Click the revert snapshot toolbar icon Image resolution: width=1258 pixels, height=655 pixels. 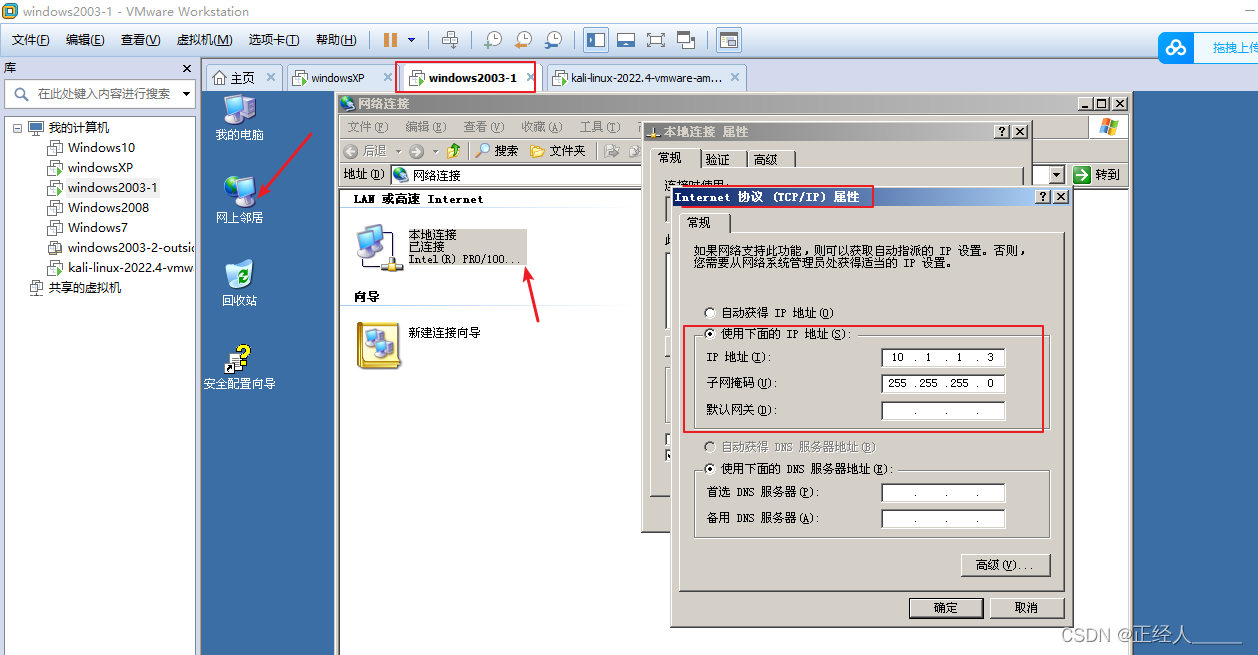[x=523, y=40]
